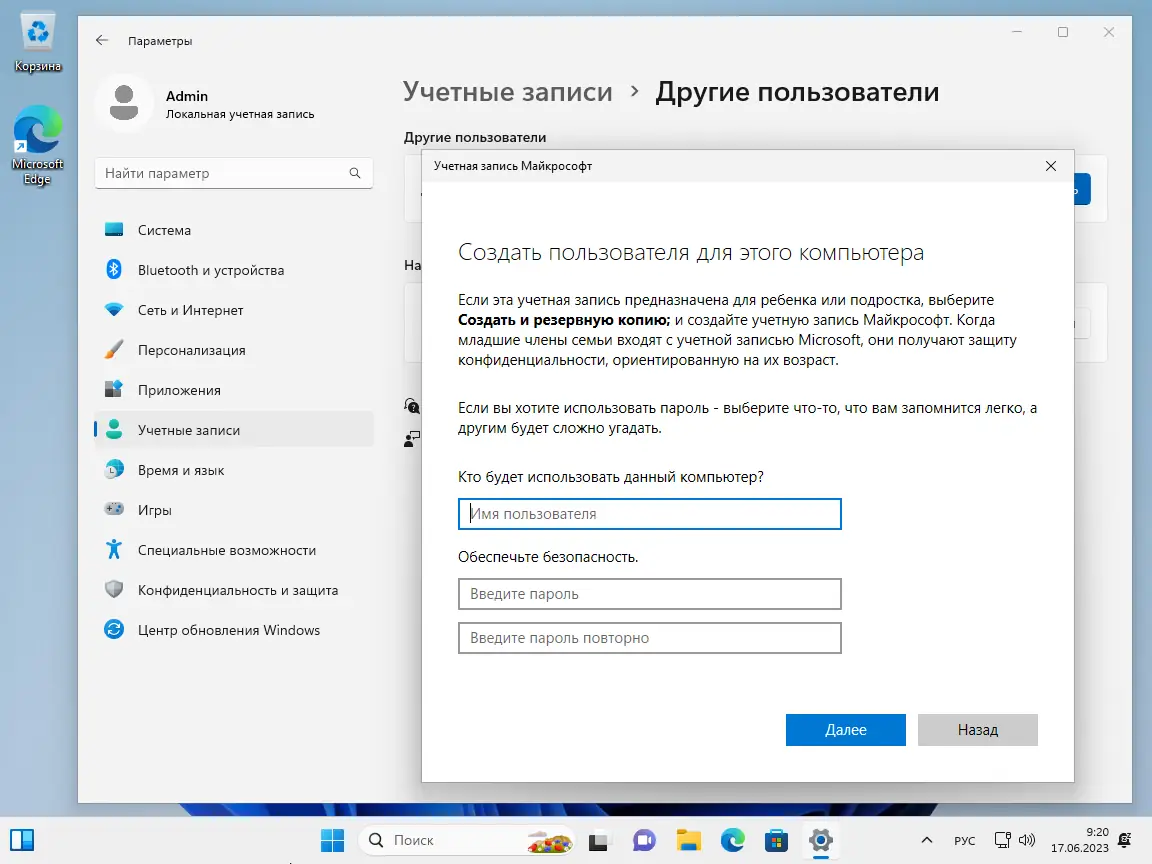
Task: Open Bluetooth и устройства settings
Action: pos(212,270)
